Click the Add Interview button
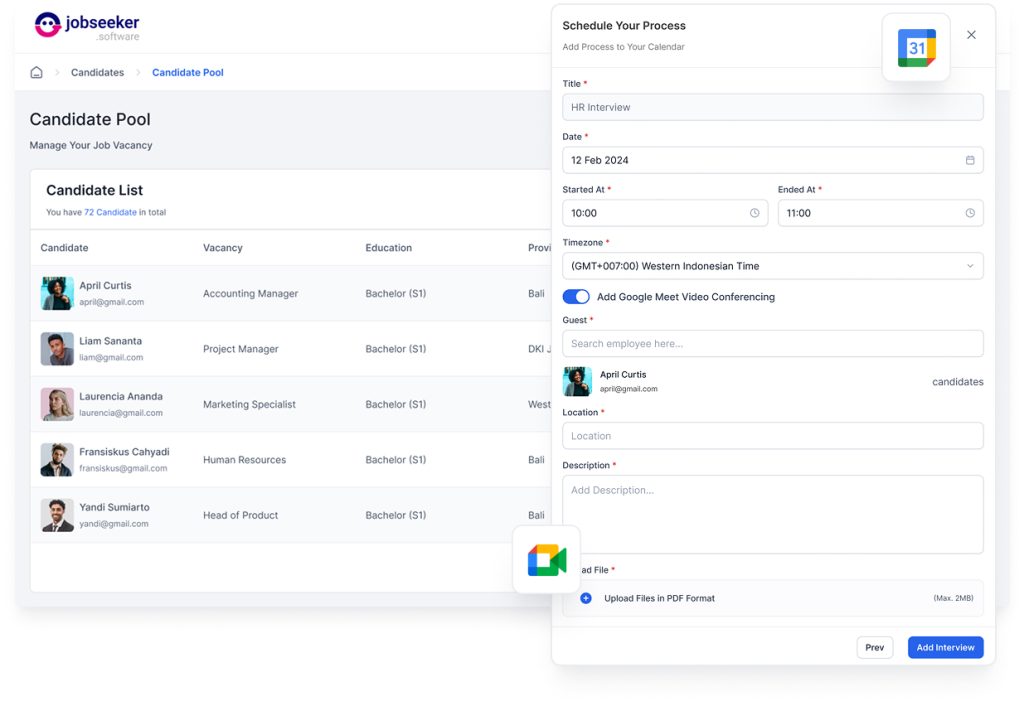Viewport: 1024px width, 706px height. [945, 647]
